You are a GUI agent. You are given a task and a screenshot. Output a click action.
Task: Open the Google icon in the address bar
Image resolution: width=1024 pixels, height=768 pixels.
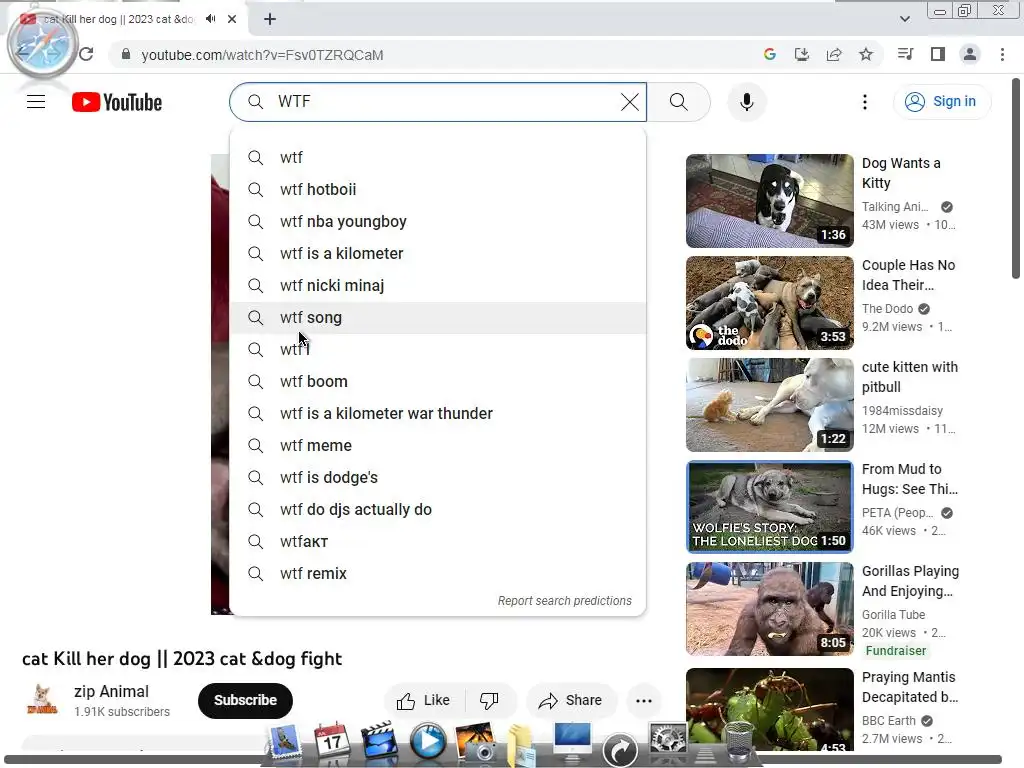click(770, 55)
